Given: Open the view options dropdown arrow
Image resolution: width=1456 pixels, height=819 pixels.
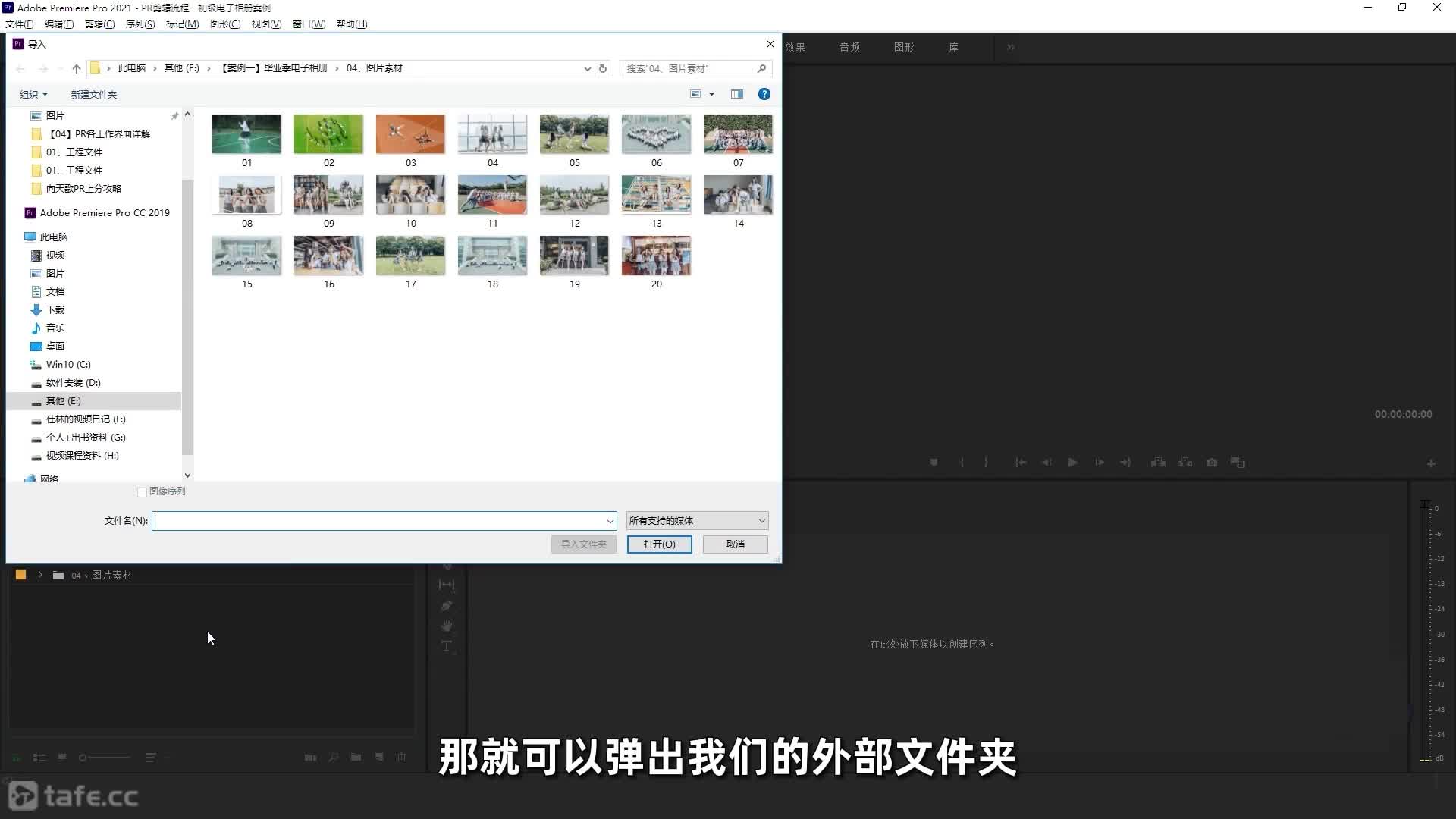Looking at the screenshot, I should pos(711,94).
